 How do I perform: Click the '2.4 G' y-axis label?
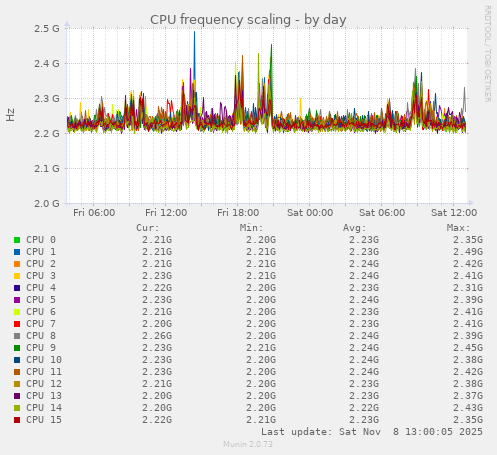point(47,64)
